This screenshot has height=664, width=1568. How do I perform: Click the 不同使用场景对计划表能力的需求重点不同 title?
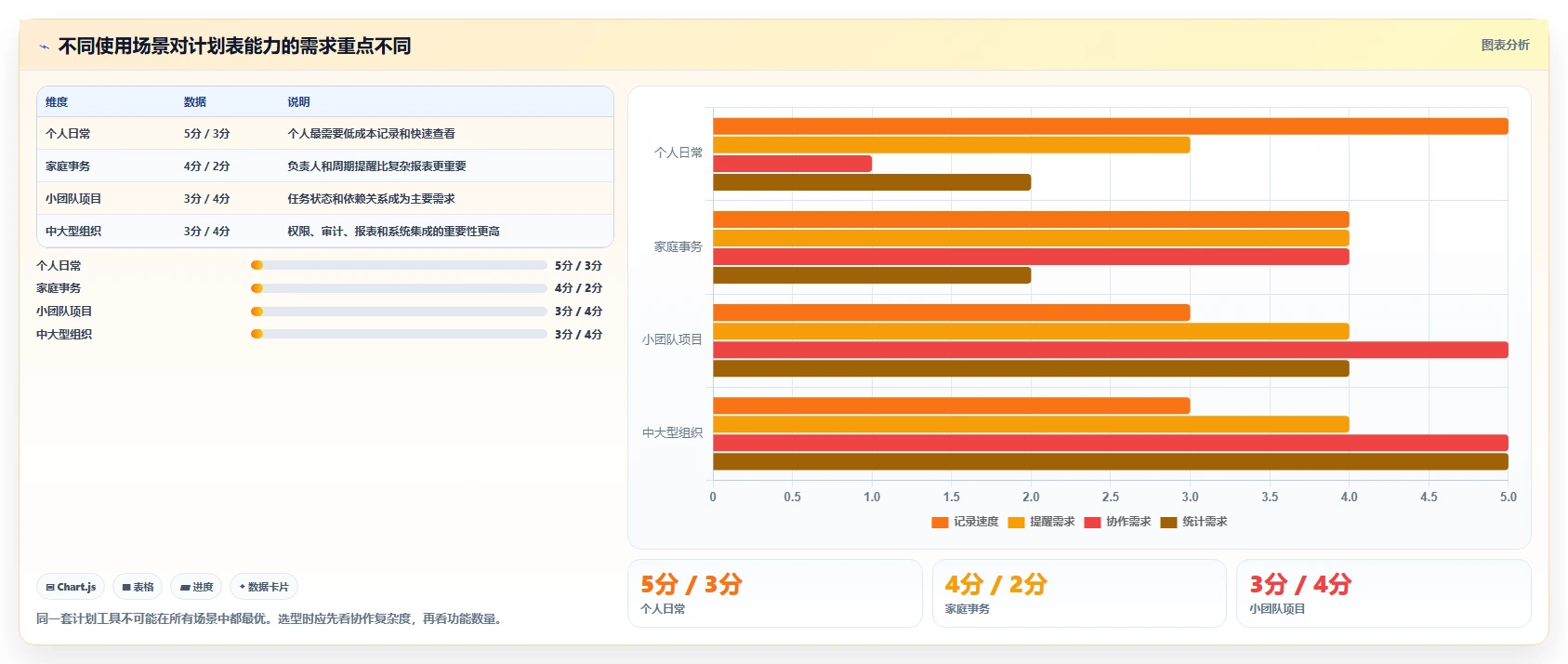tap(235, 46)
